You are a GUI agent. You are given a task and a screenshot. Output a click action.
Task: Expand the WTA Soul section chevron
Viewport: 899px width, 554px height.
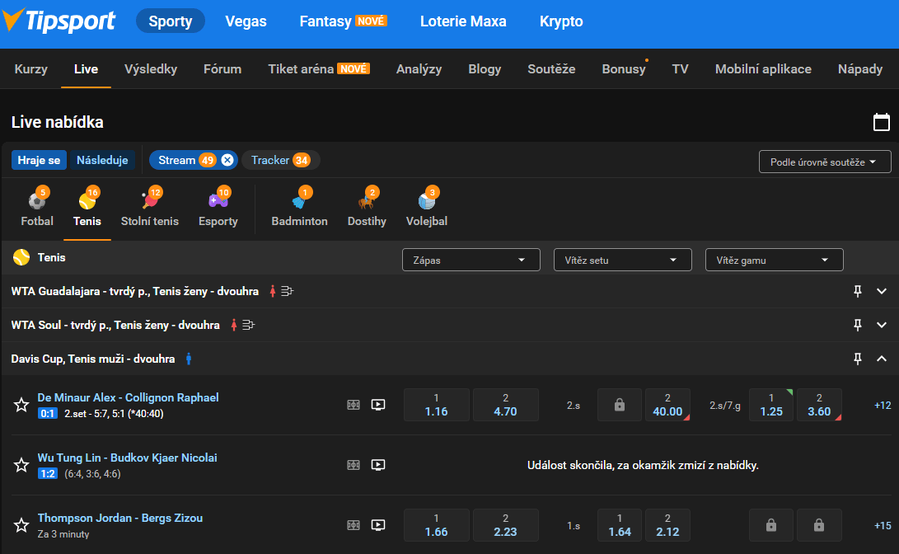pyautogui.click(x=882, y=325)
